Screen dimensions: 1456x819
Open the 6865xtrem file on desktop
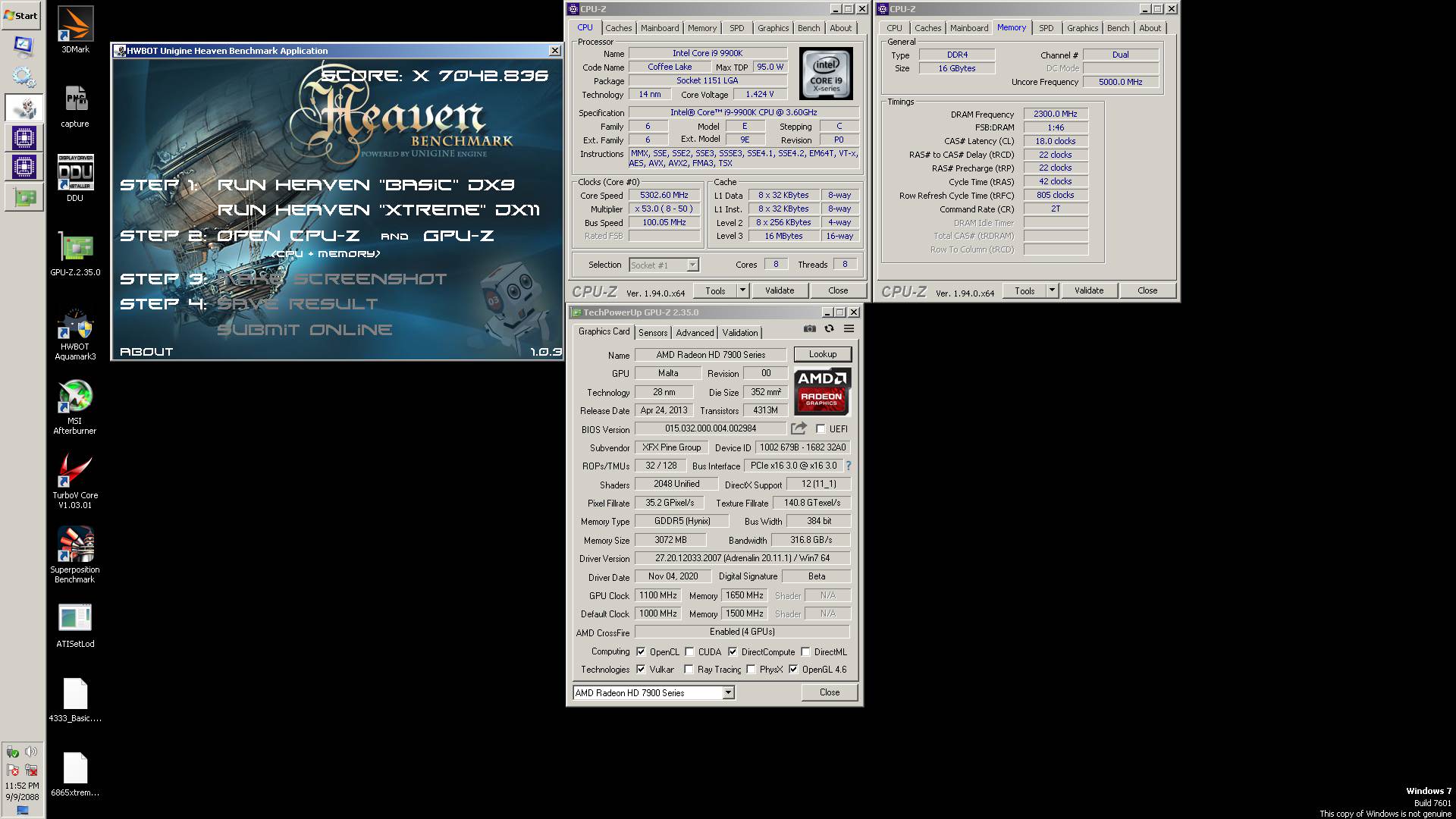(75, 774)
